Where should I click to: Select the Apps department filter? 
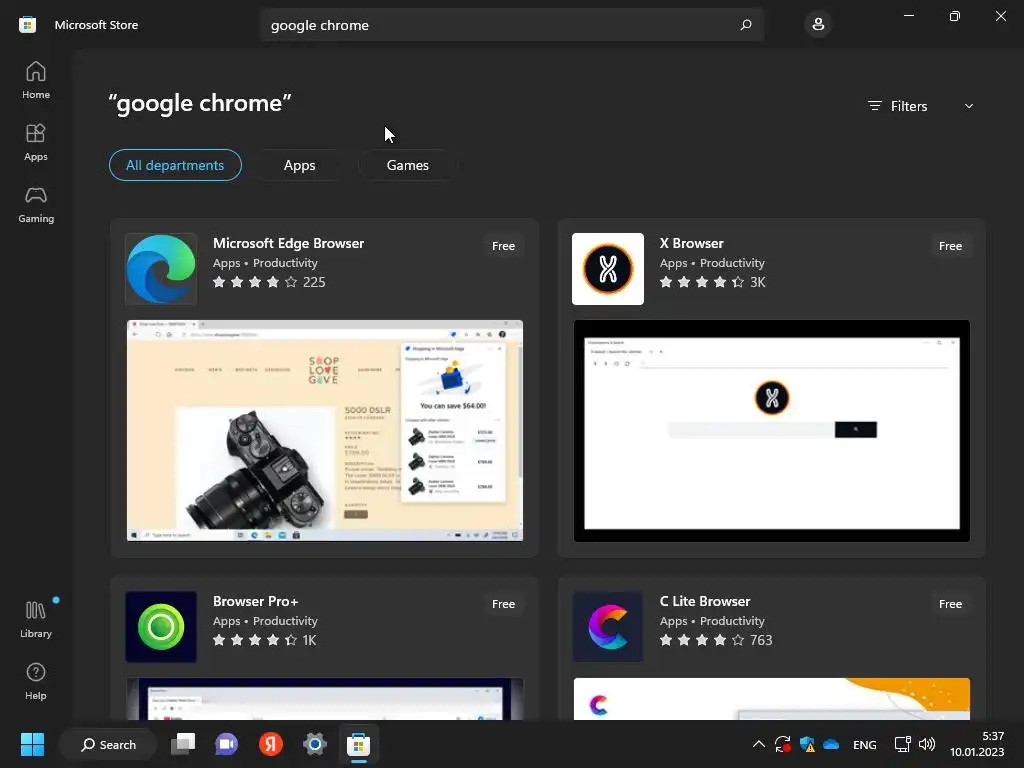point(300,165)
